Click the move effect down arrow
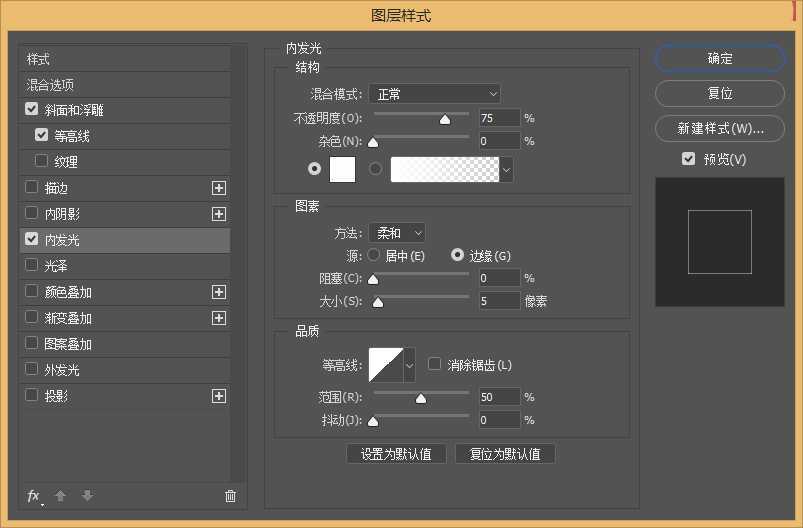The image size is (803, 528). (x=87, y=496)
